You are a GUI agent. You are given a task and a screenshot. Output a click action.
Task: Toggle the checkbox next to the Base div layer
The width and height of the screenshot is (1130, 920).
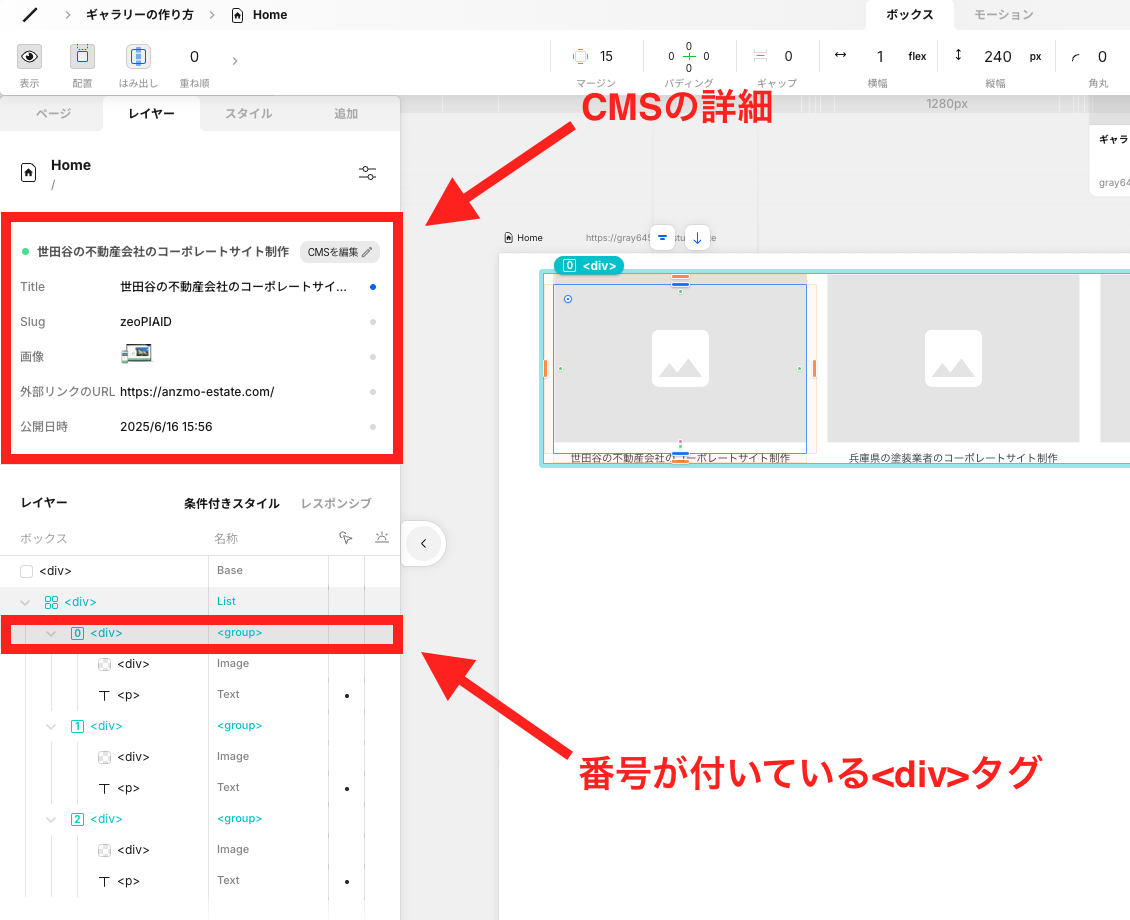coord(25,569)
